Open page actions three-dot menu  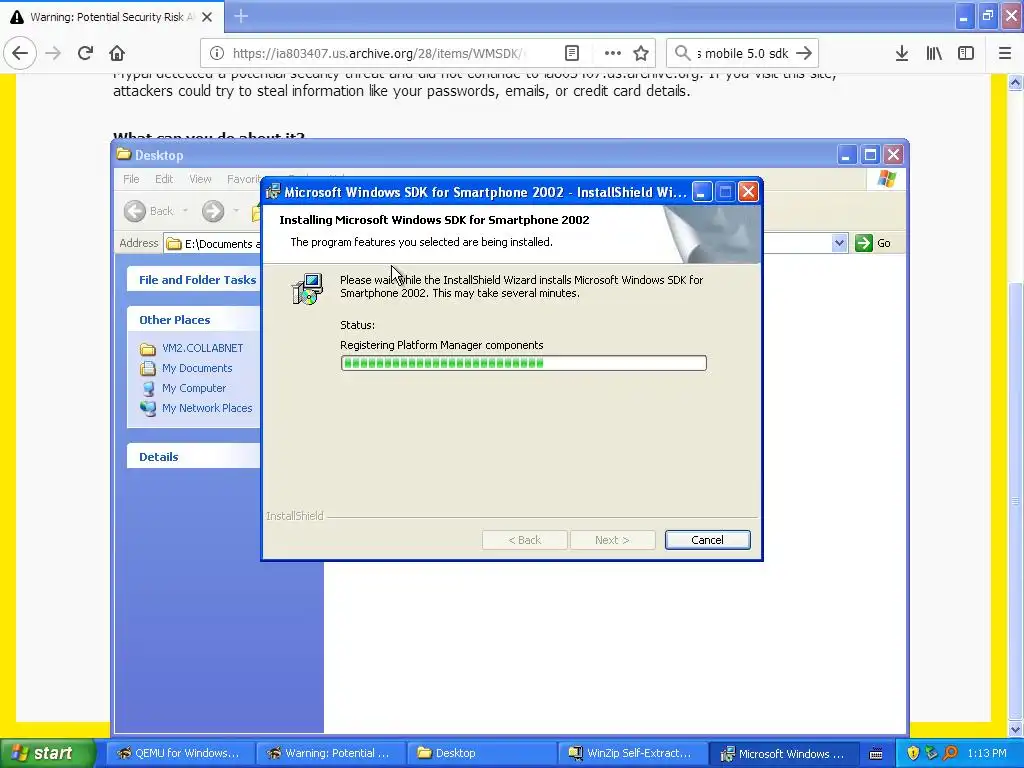612,53
